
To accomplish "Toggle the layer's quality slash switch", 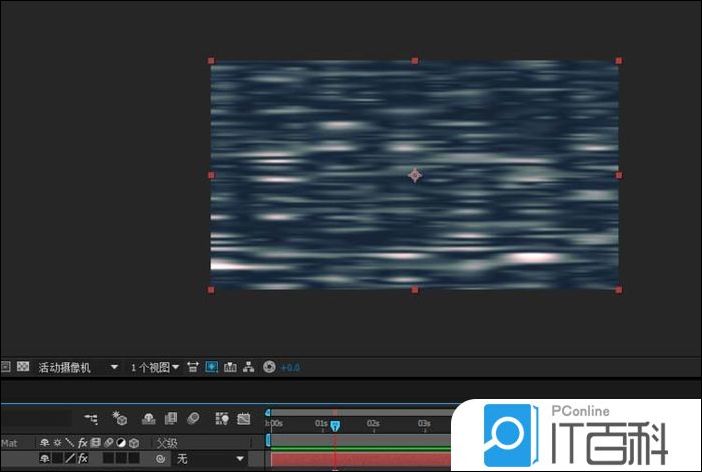I will pyautogui.click(x=70, y=458).
